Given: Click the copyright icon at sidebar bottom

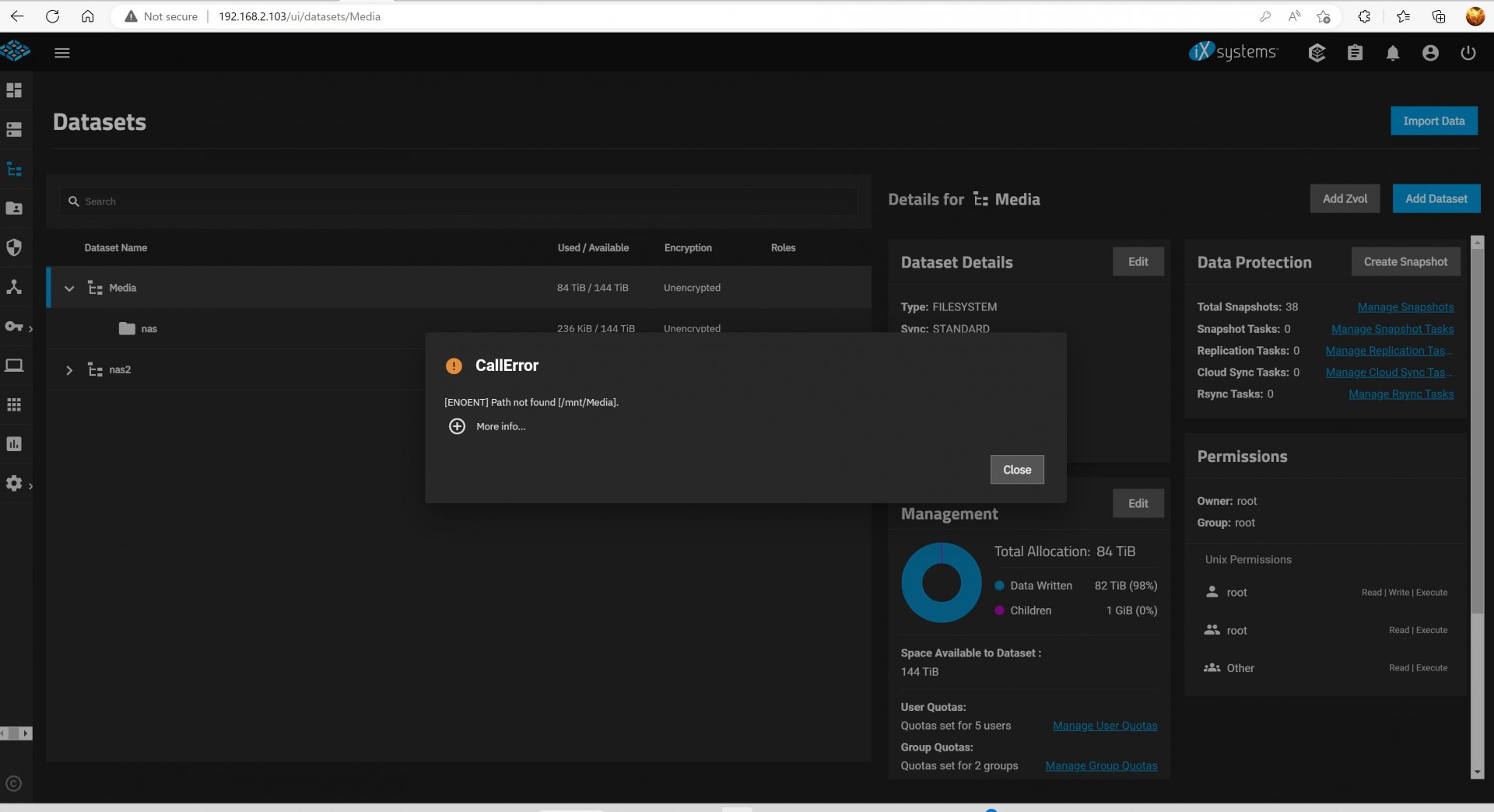Looking at the screenshot, I should [13, 783].
